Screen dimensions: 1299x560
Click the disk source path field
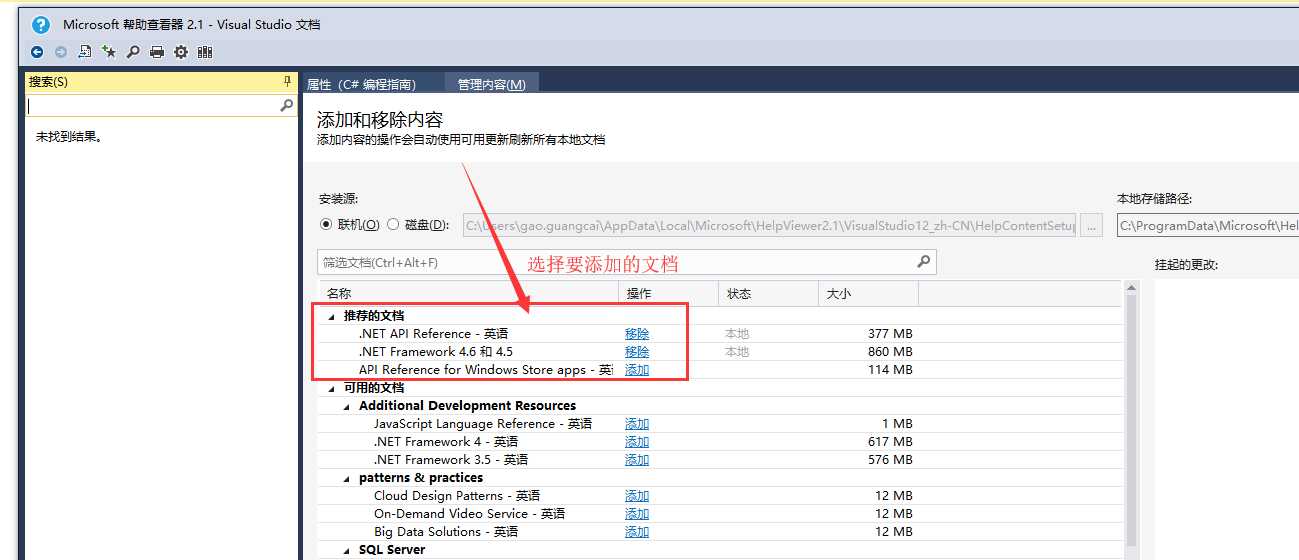tap(769, 225)
